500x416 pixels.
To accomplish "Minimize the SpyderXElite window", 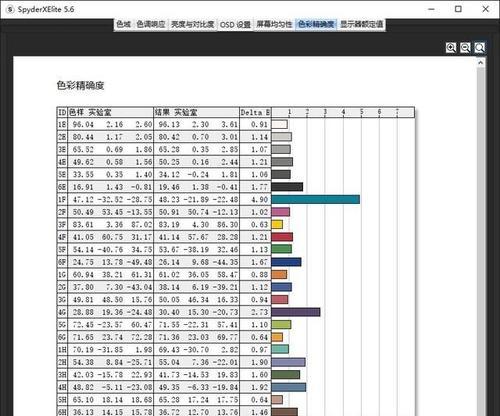I will click(431, 9).
